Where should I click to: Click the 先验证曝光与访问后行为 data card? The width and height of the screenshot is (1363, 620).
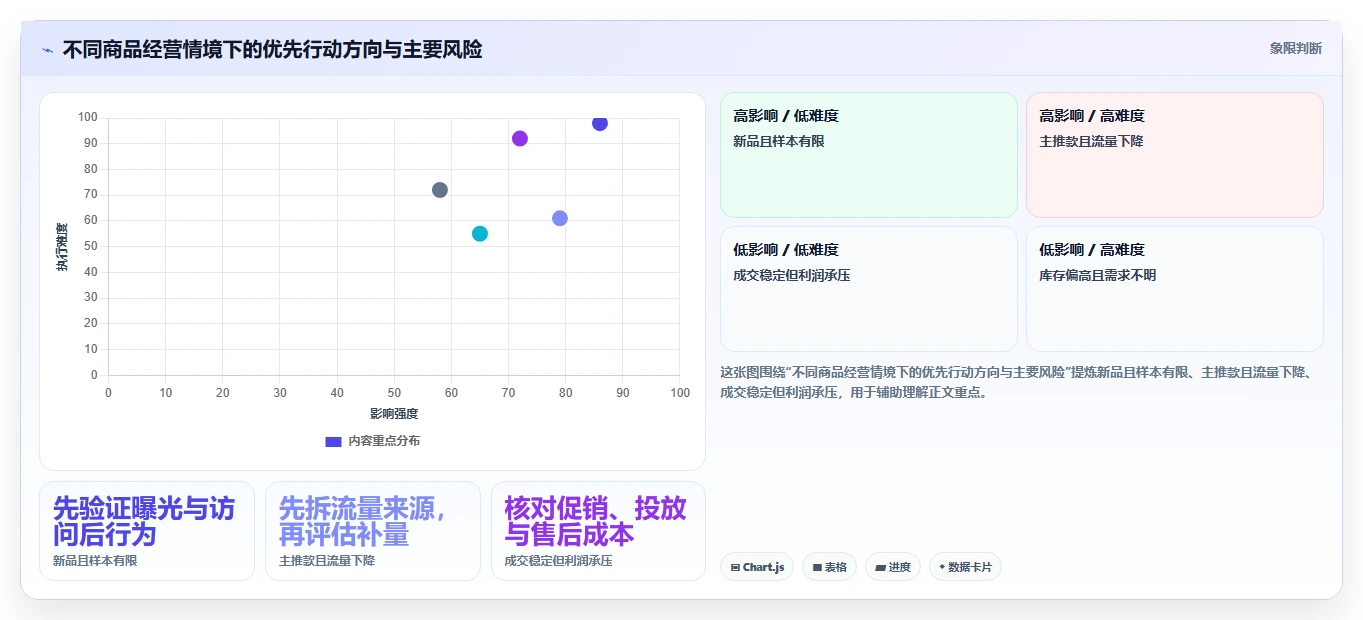coord(147,531)
